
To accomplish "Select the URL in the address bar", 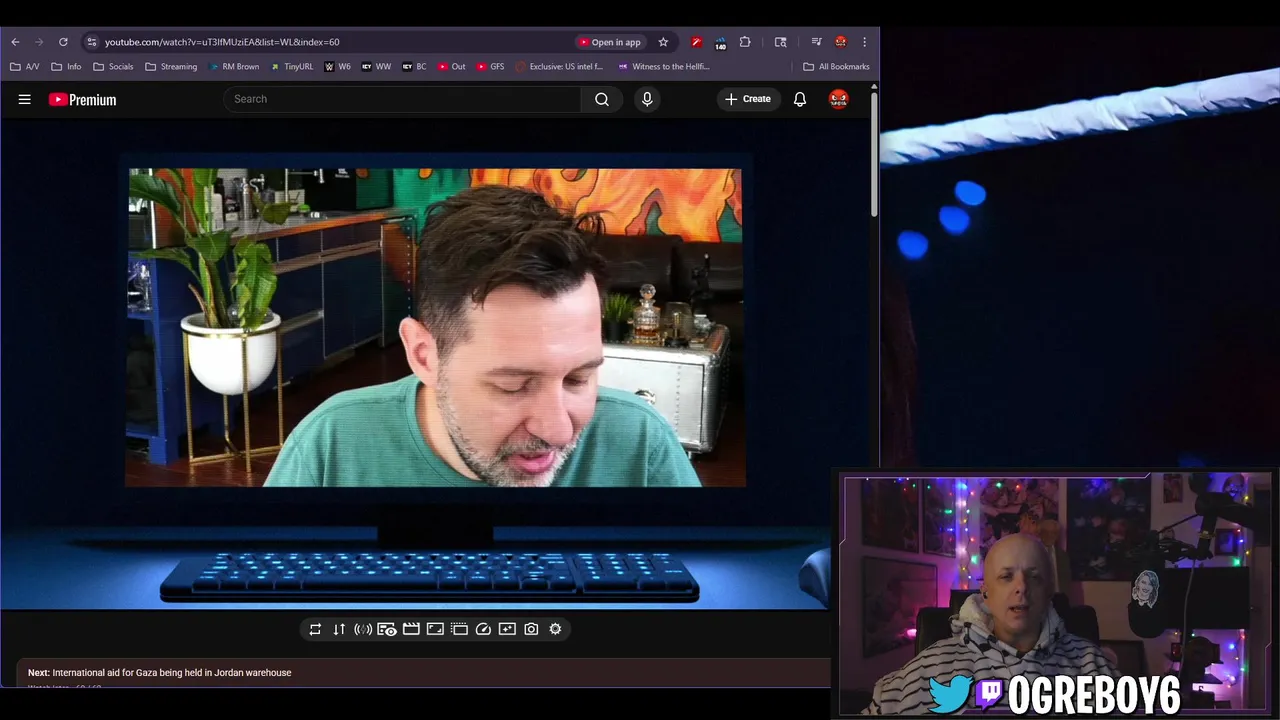I will pyautogui.click(x=222, y=42).
